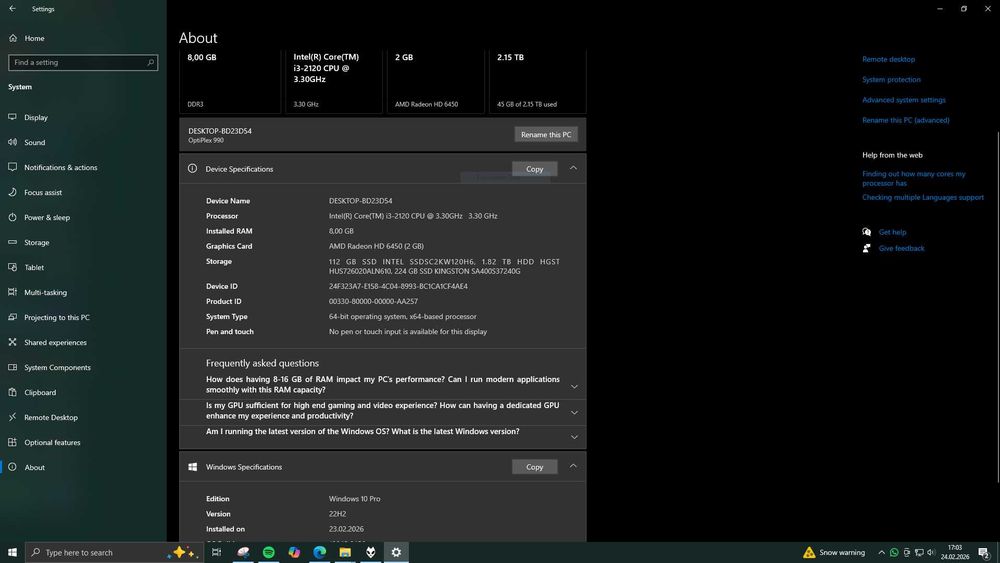Click the Windows logo next to Windows Specifications
The image size is (1000, 563).
(192, 467)
